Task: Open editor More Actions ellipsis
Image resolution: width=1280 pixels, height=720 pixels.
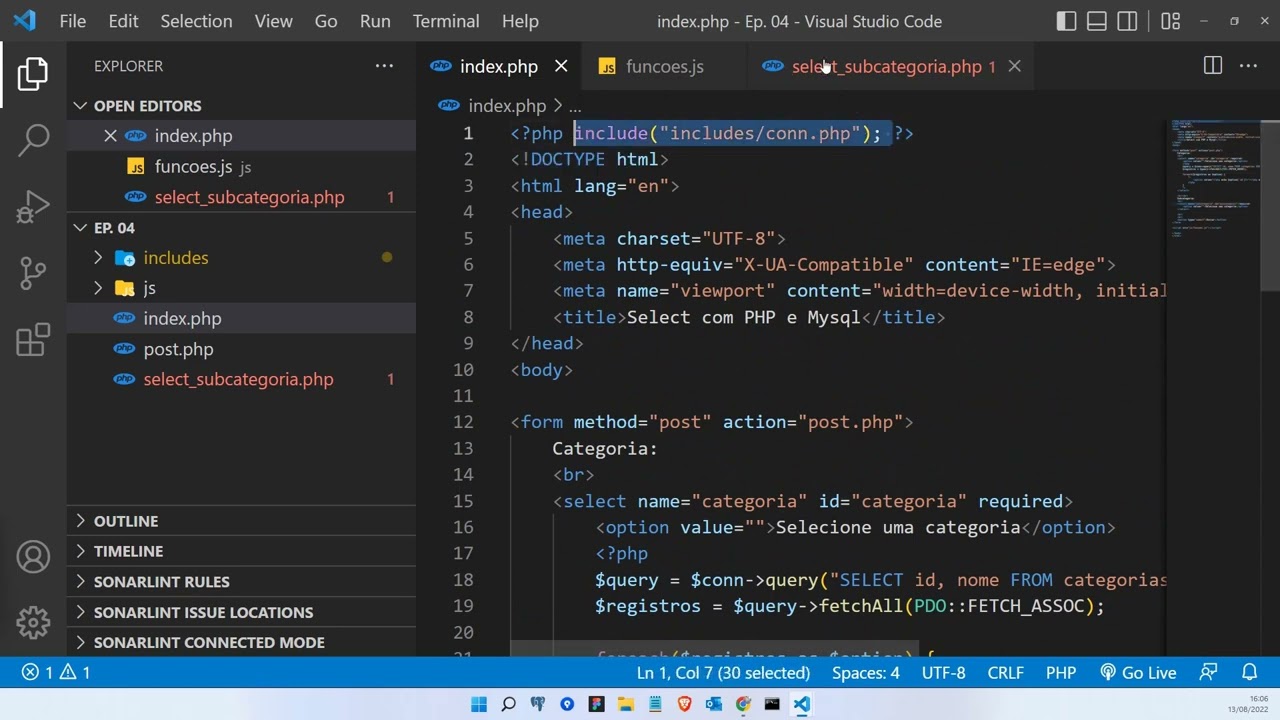Action: click(1248, 66)
